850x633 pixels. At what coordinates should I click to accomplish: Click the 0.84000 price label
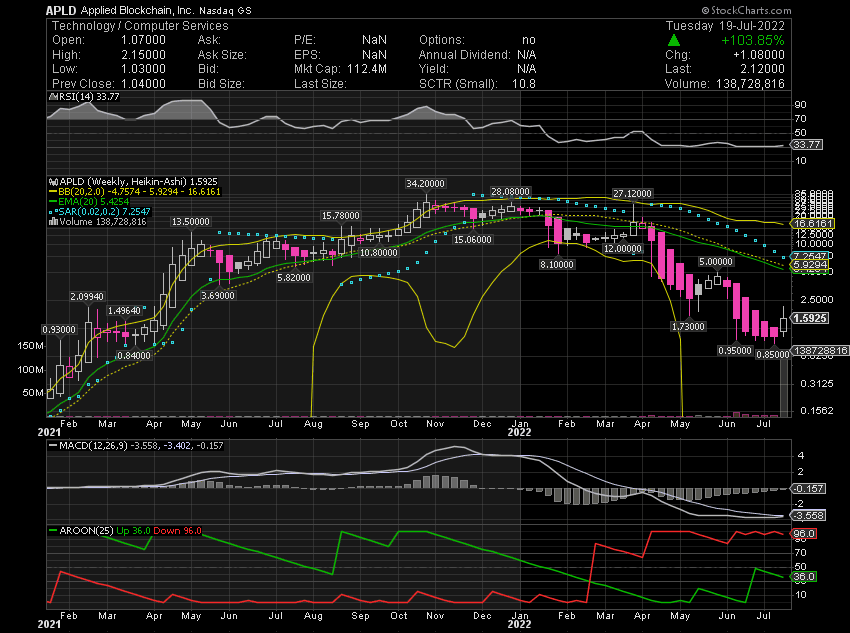(134, 356)
